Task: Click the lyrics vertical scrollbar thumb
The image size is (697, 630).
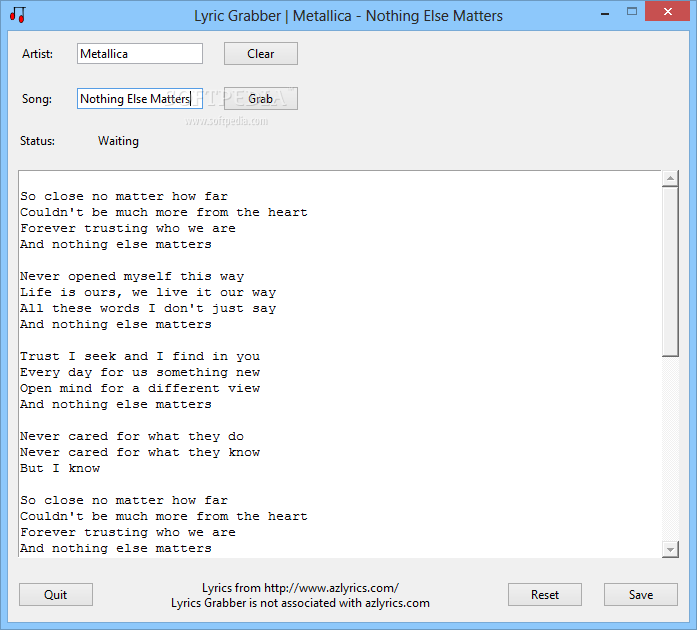Action: pyautogui.click(x=670, y=272)
